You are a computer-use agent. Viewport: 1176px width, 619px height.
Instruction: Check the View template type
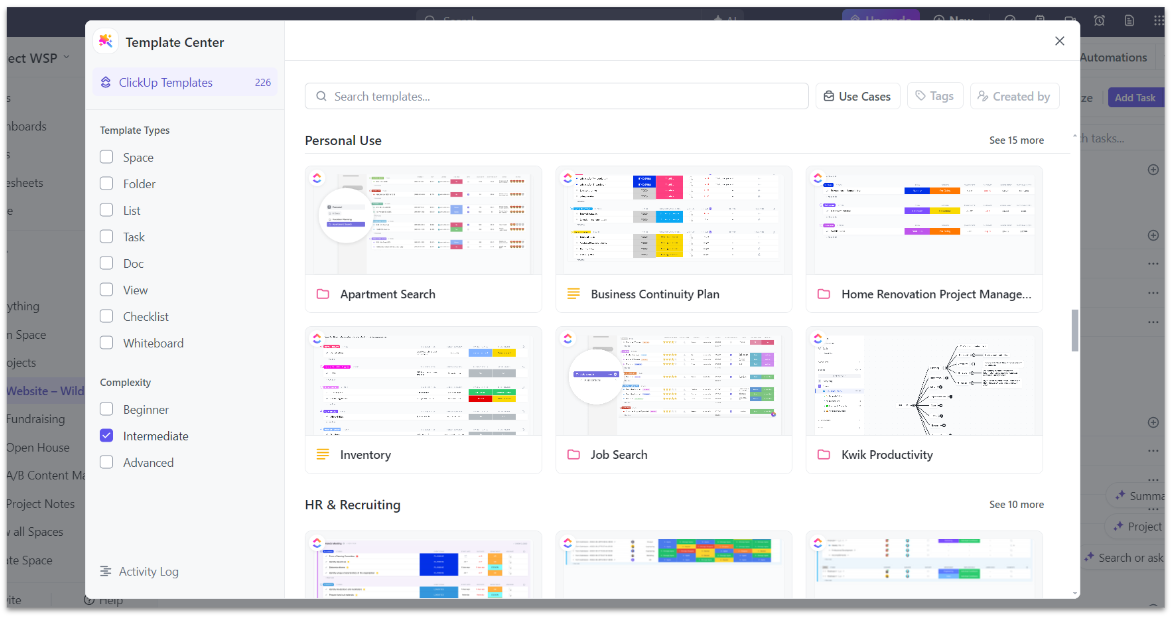pos(106,290)
